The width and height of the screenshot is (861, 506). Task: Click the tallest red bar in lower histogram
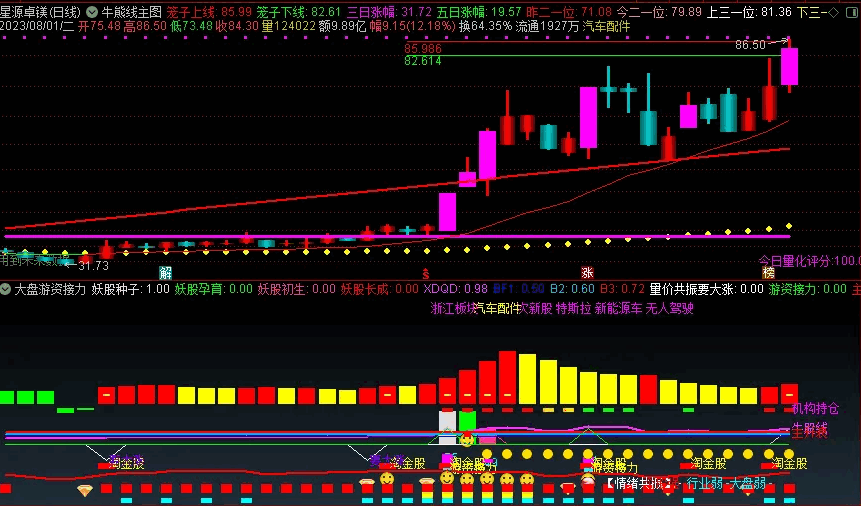[x=507, y=377]
